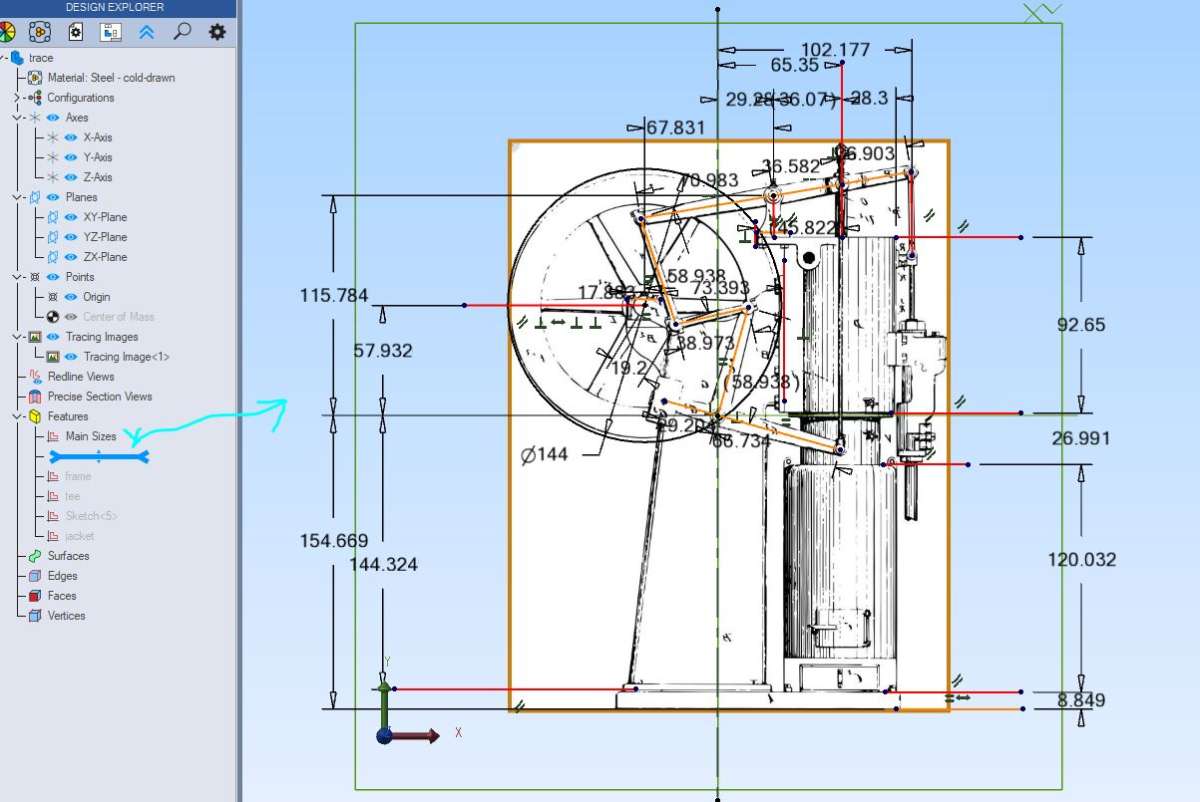Collapse the trace root node

point(3,58)
